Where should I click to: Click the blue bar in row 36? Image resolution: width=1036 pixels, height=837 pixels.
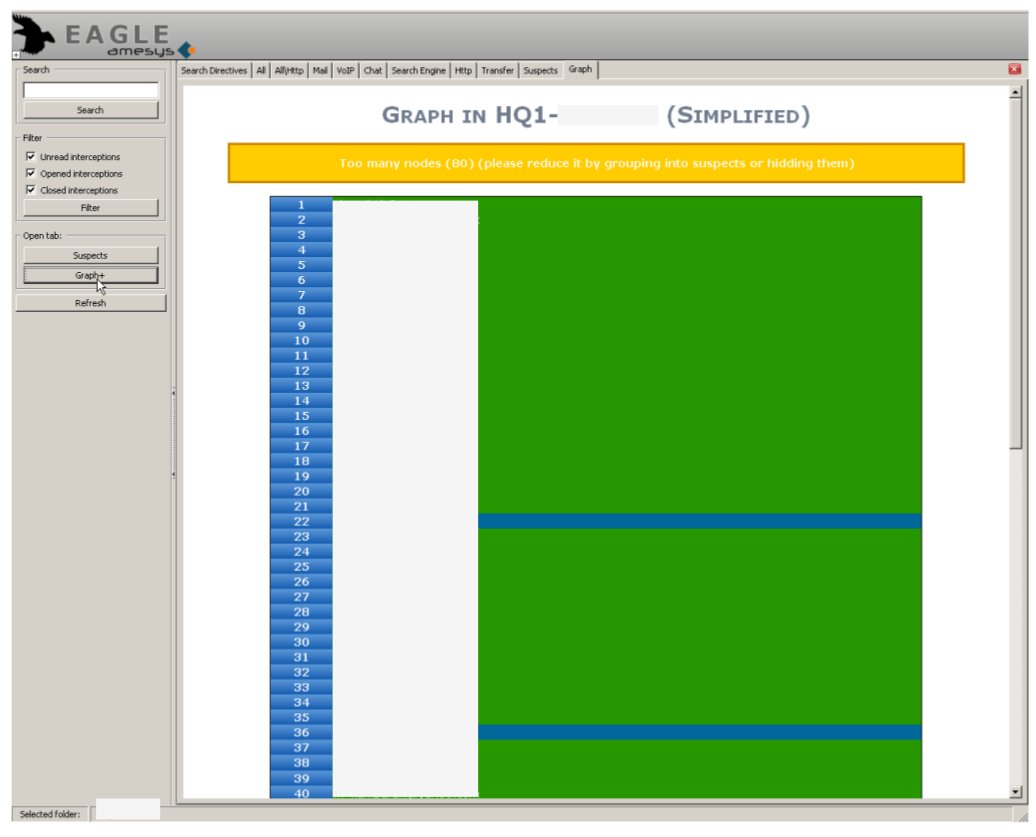pos(700,732)
